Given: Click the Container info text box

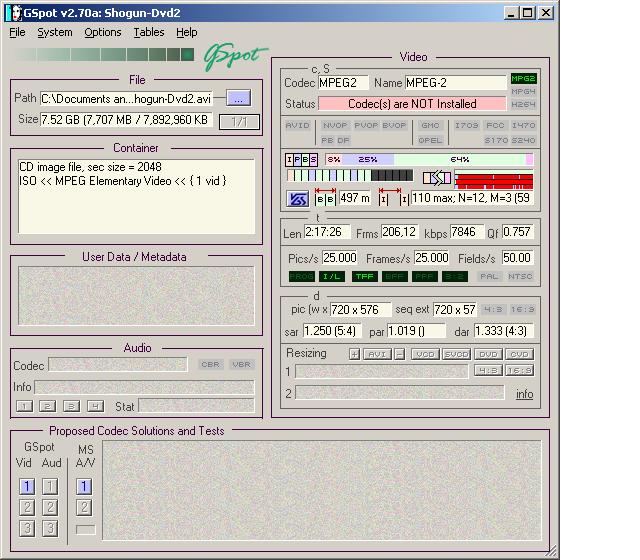Looking at the screenshot, I should tap(136, 196).
